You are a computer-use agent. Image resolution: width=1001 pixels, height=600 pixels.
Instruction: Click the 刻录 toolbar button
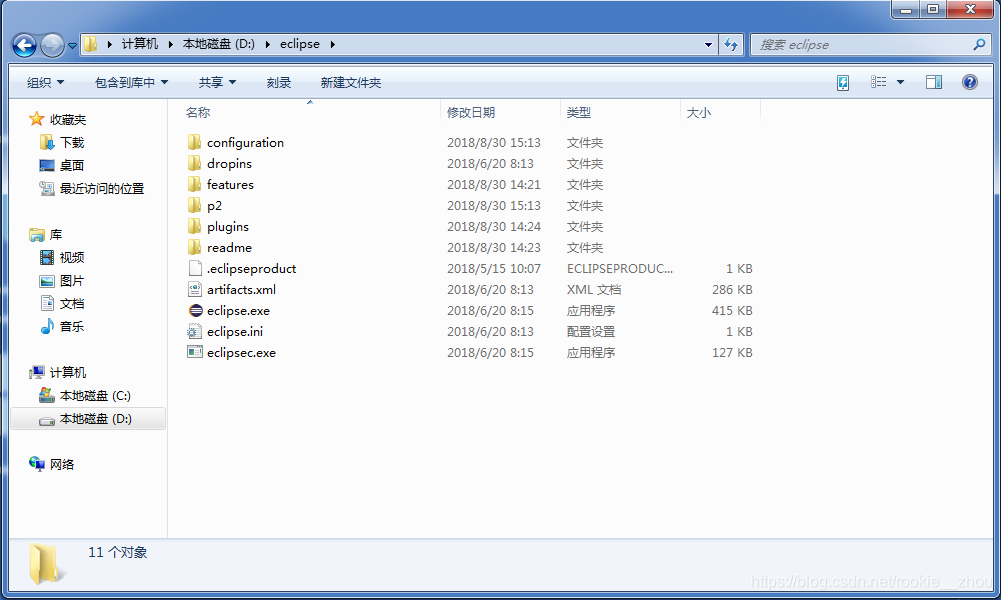click(279, 82)
